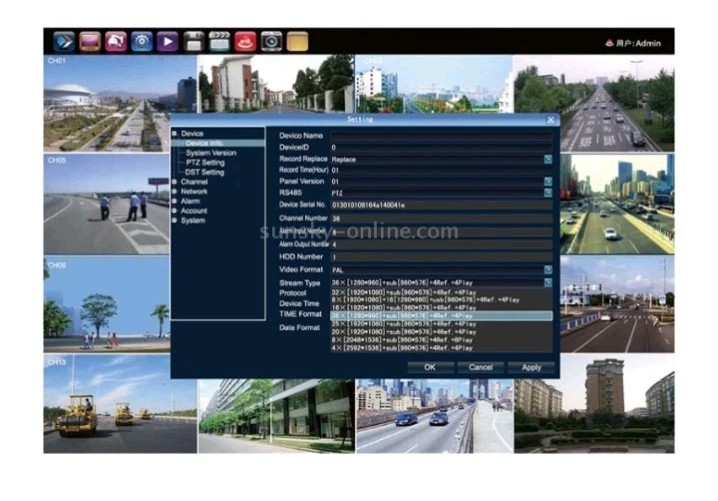The image size is (718, 501).
Task: Click the purple play icon in toolbar
Action: (168, 42)
